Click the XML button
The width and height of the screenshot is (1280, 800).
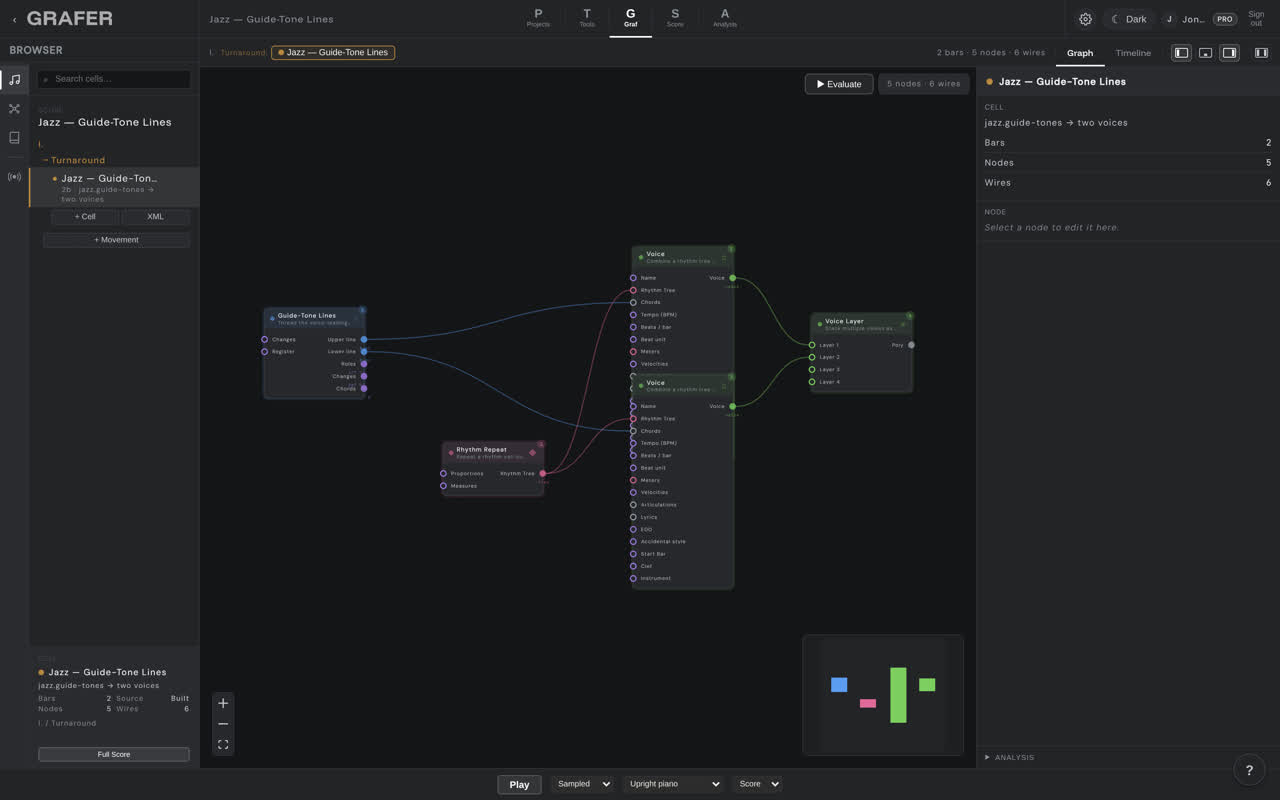(155, 217)
